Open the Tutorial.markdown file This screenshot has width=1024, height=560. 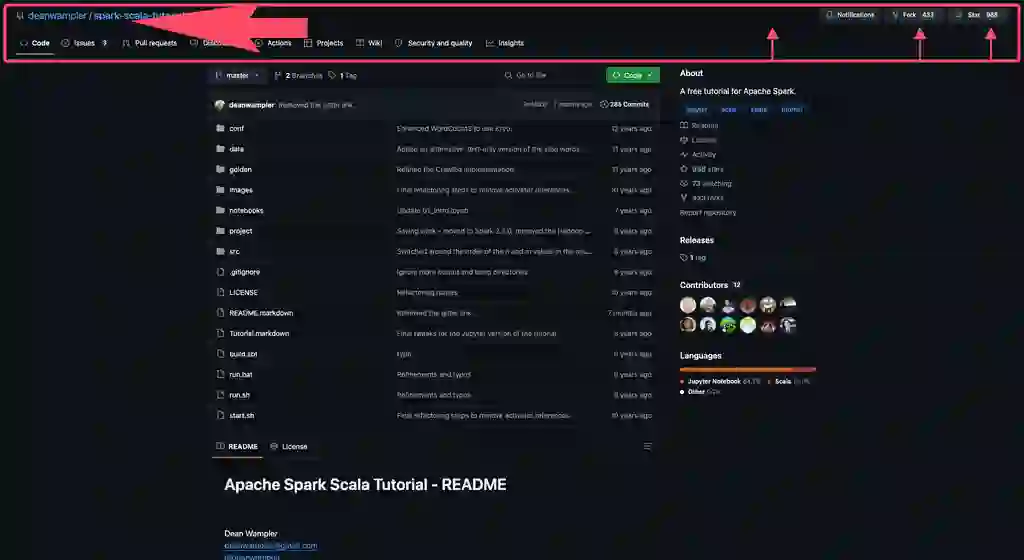(259, 334)
